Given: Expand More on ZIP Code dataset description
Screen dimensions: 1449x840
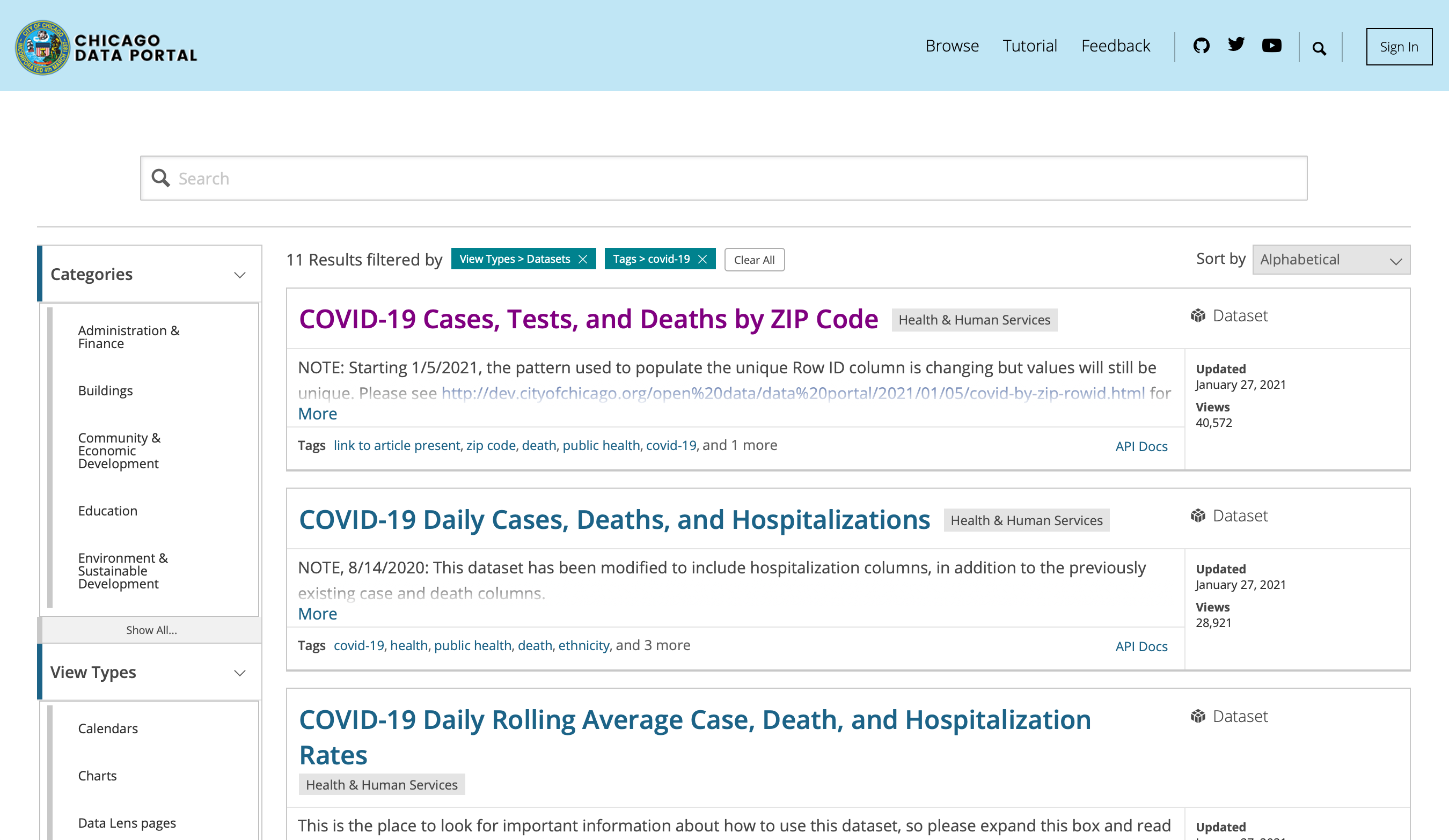Looking at the screenshot, I should tap(317, 414).
